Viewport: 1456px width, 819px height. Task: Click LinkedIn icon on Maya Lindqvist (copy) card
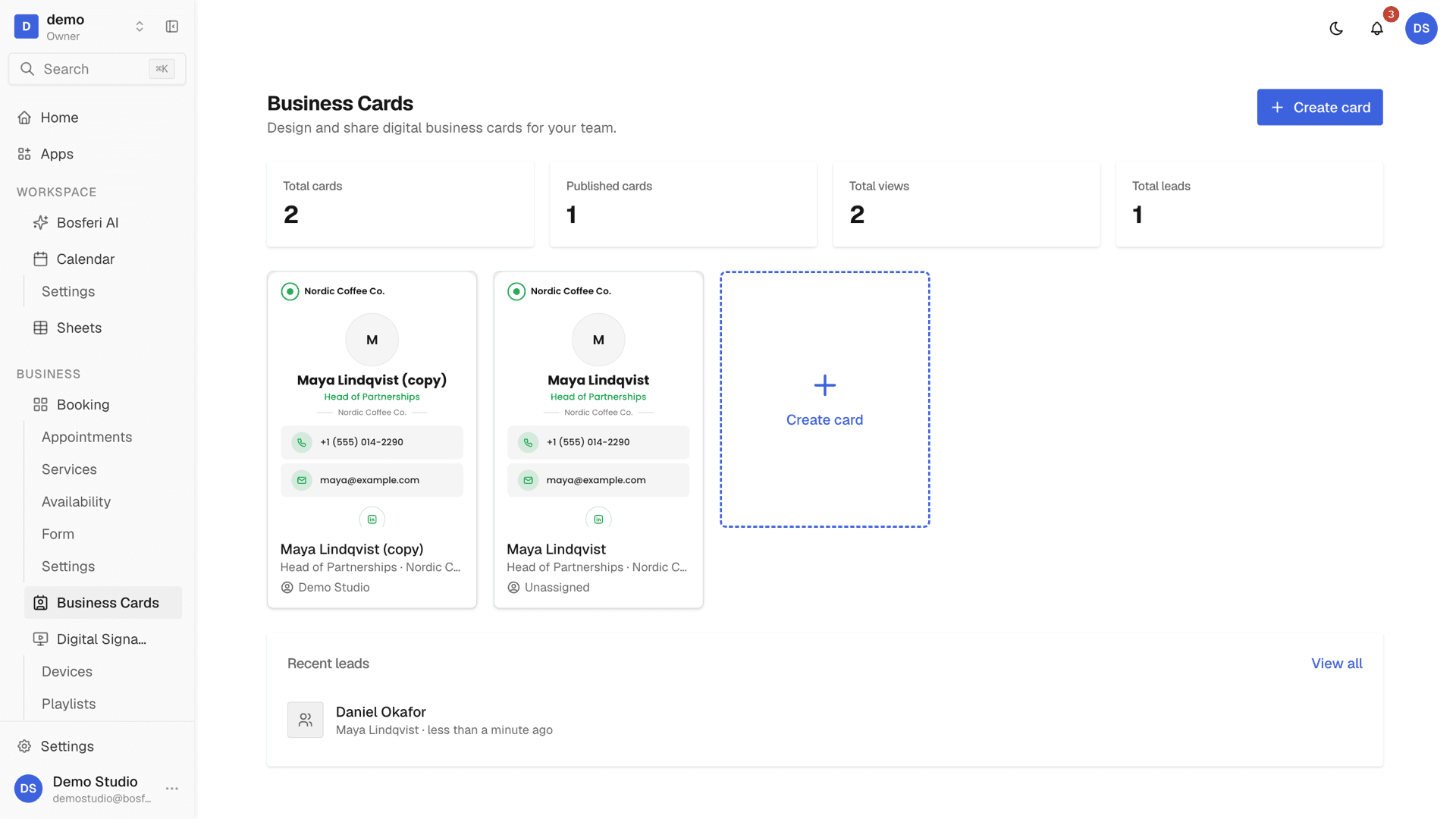372,519
